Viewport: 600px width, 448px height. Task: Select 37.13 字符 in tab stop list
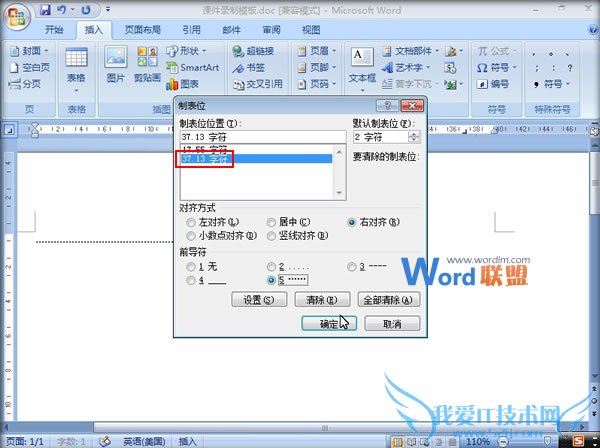tap(256, 159)
